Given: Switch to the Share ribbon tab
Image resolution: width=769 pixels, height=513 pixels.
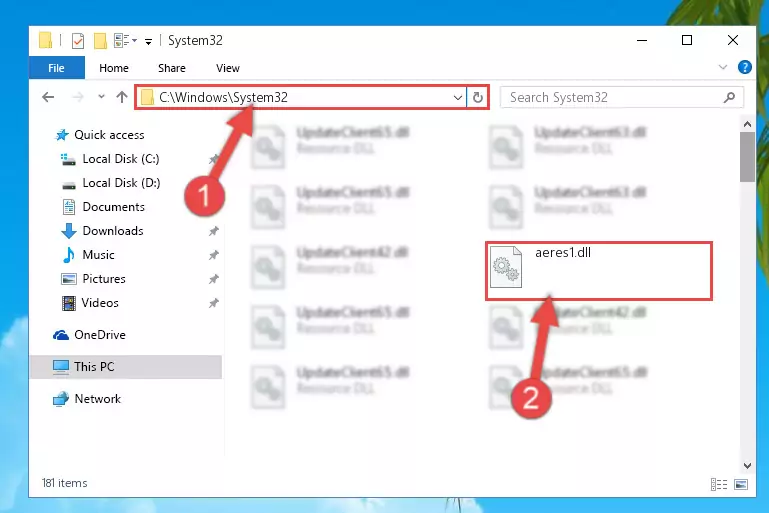Looking at the screenshot, I should pyautogui.click(x=172, y=68).
